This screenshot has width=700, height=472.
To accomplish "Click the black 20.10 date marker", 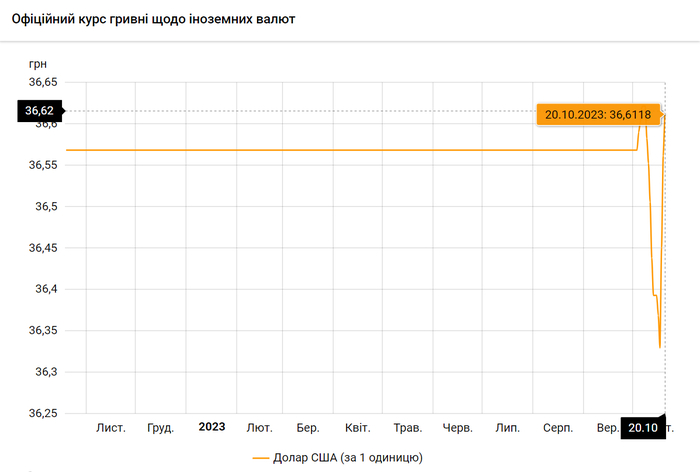I will point(643,428).
